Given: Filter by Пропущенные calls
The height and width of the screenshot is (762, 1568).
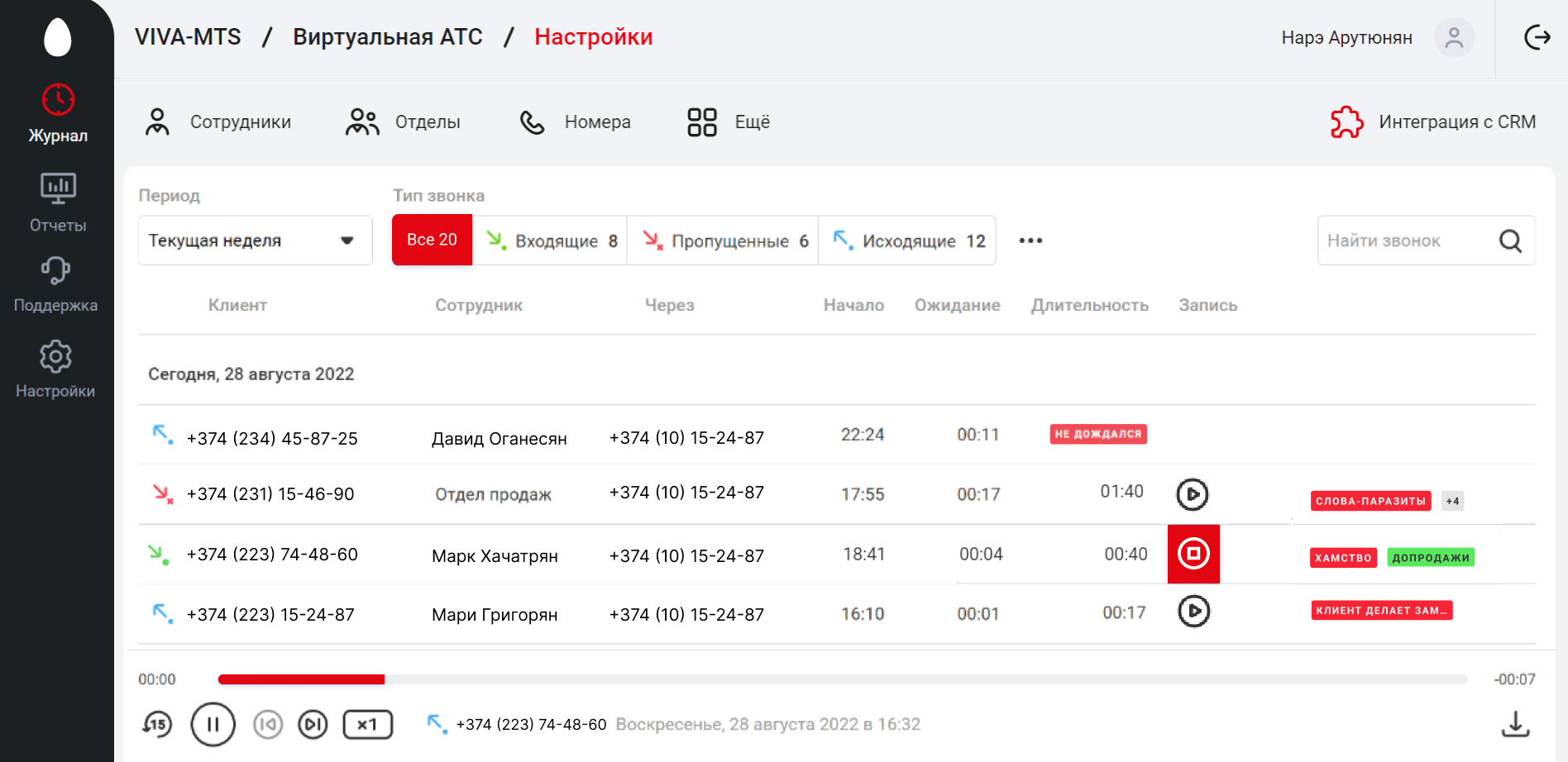Looking at the screenshot, I should (723, 241).
